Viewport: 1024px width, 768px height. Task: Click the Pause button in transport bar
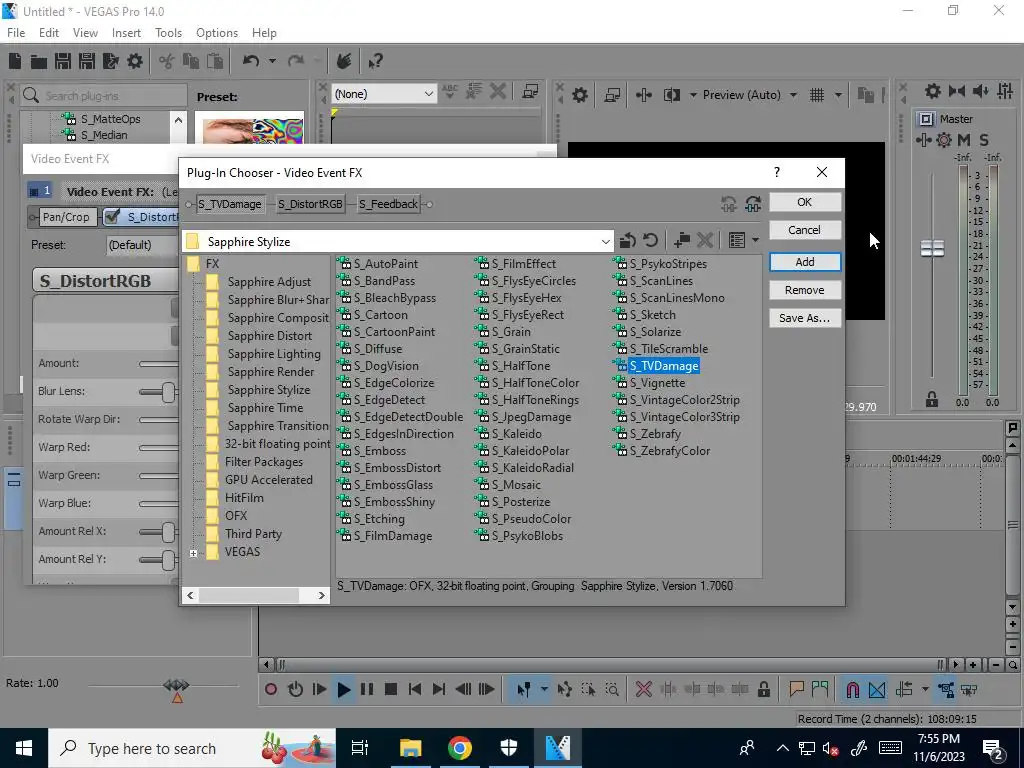(x=367, y=689)
